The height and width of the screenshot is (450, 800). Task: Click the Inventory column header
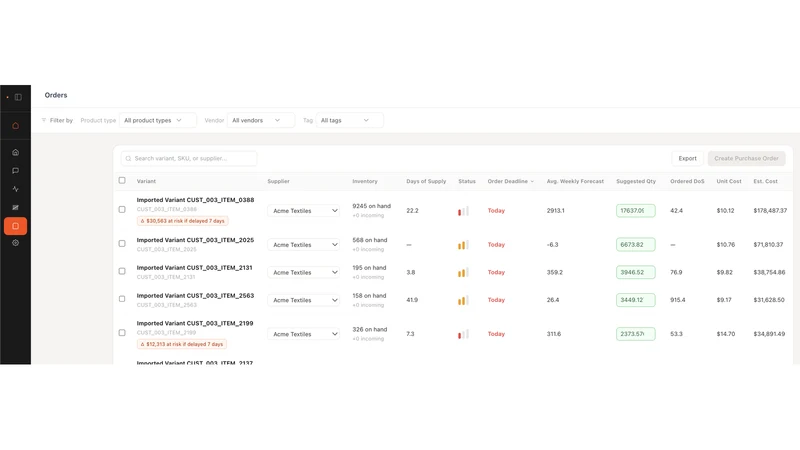365,181
